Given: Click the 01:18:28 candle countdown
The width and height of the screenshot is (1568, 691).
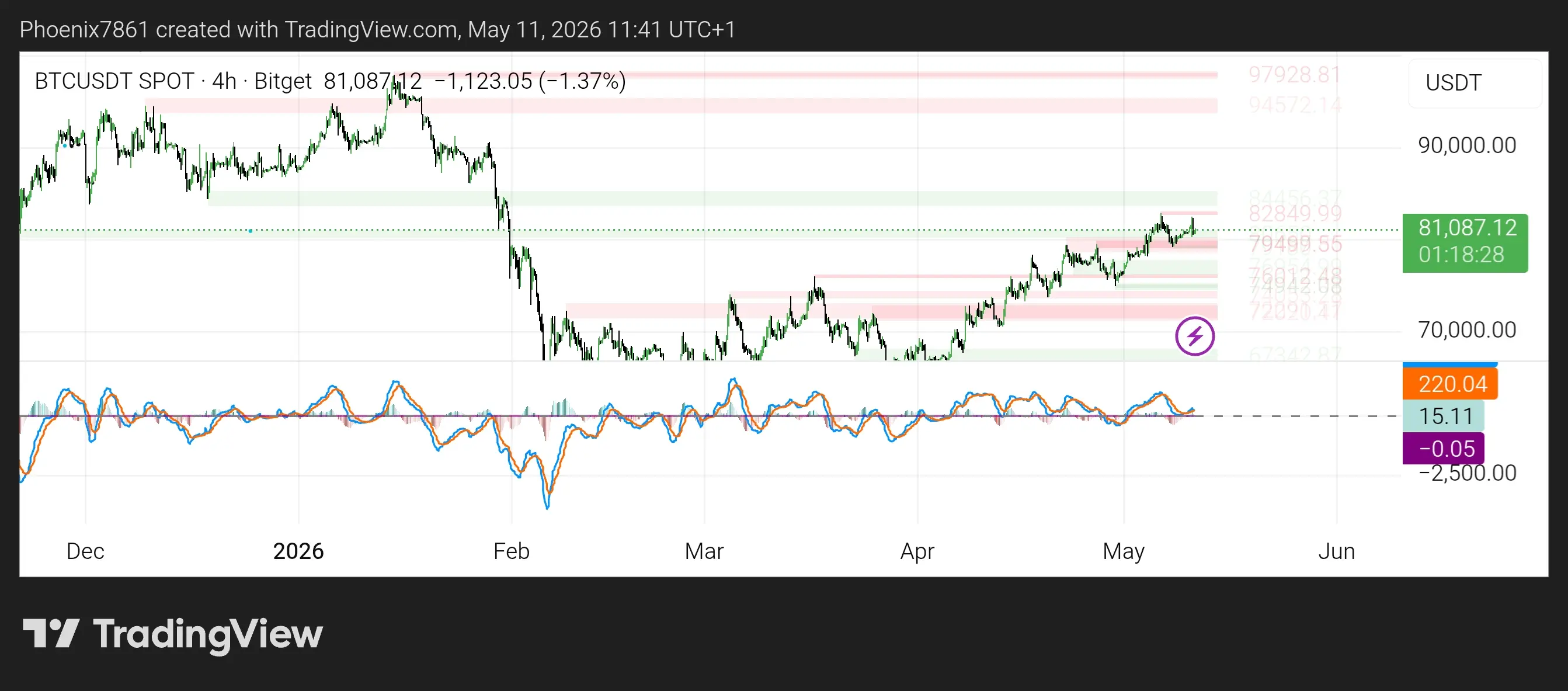Looking at the screenshot, I should (1461, 255).
